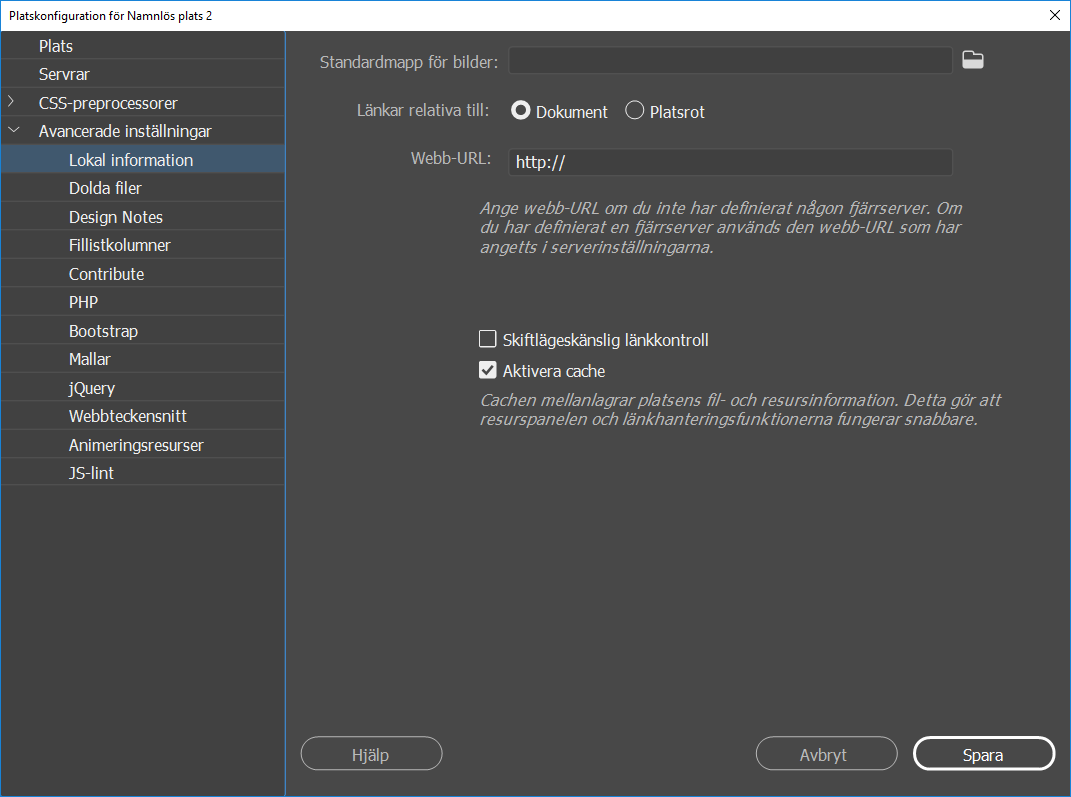Viewport: 1071px width, 797px height.
Task: Select the Contribute settings entry
Action: click(x=105, y=273)
